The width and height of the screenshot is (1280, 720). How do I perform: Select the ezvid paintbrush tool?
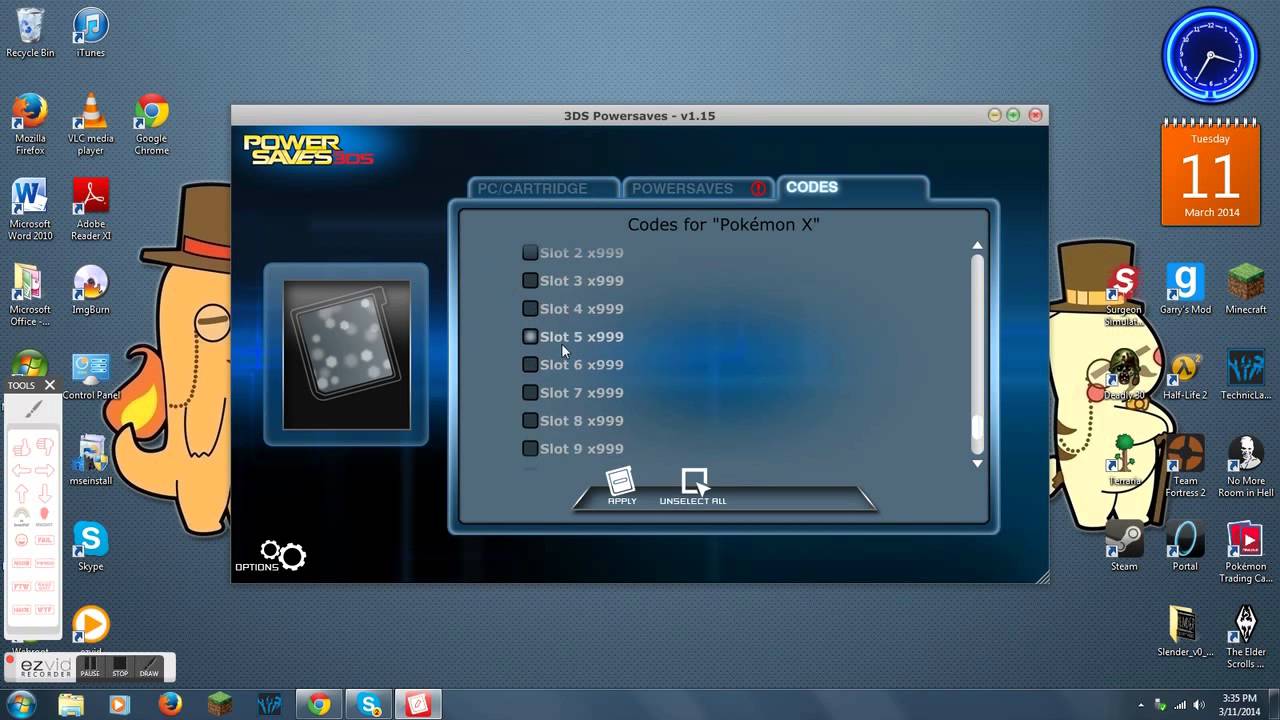(33, 409)
